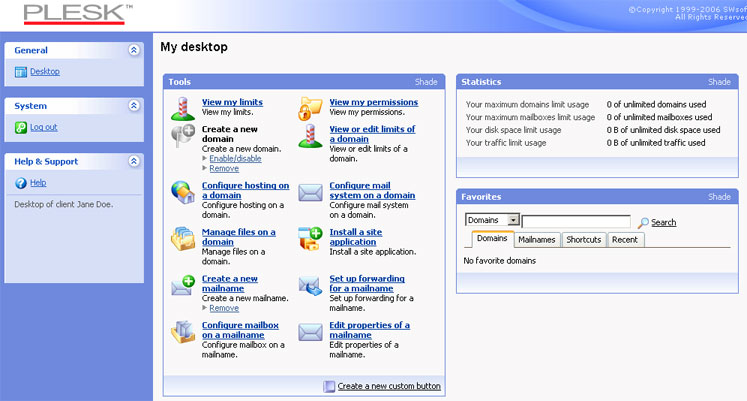Image resolution: width=747 pixels, height=401 pixels.
Task: Switch to the Shortcuts tab
Action: tap(584, 240)
